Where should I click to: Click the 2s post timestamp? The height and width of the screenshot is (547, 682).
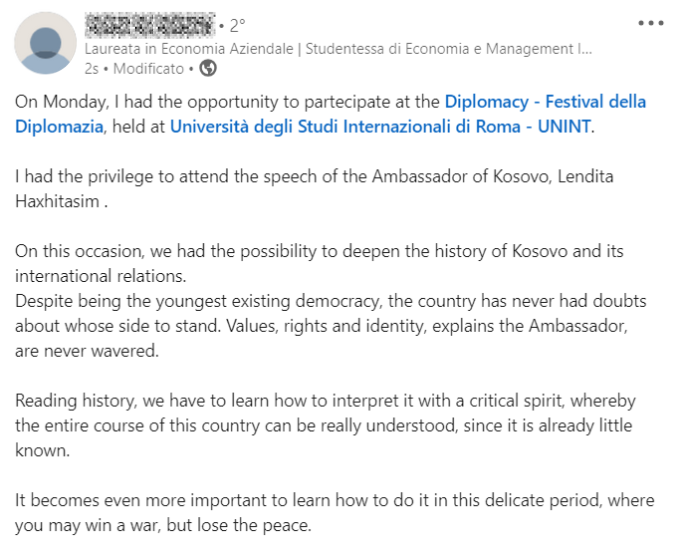click(x=91, y=69)
